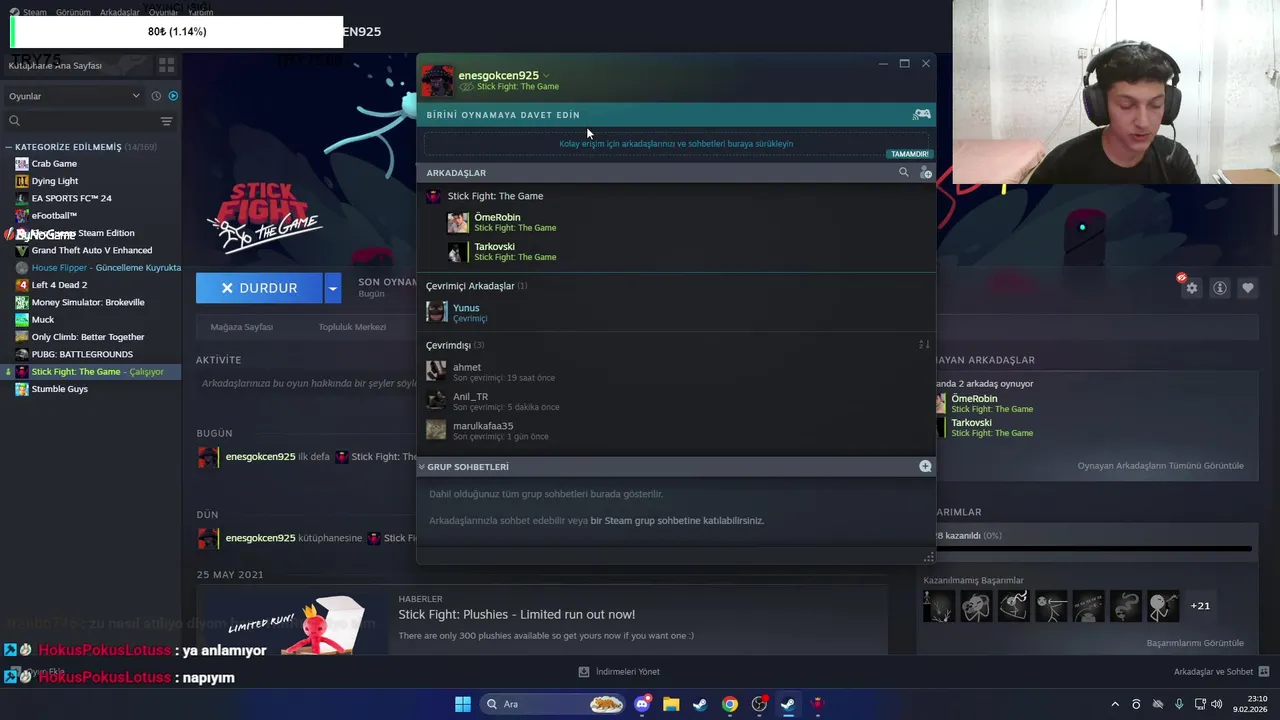Open the Görünüm menu
Image resolution: width=1280 pixels, height=720 pixels.
[73, 12]
